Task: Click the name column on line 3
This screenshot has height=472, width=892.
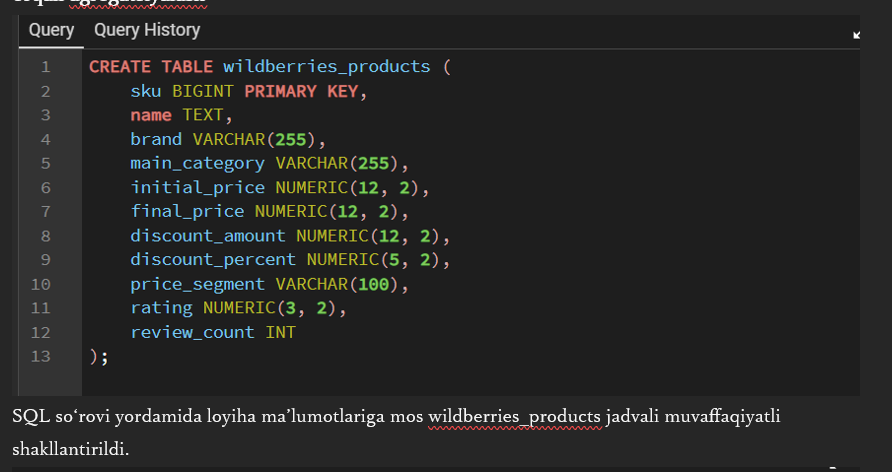Action: pos(151,115)
